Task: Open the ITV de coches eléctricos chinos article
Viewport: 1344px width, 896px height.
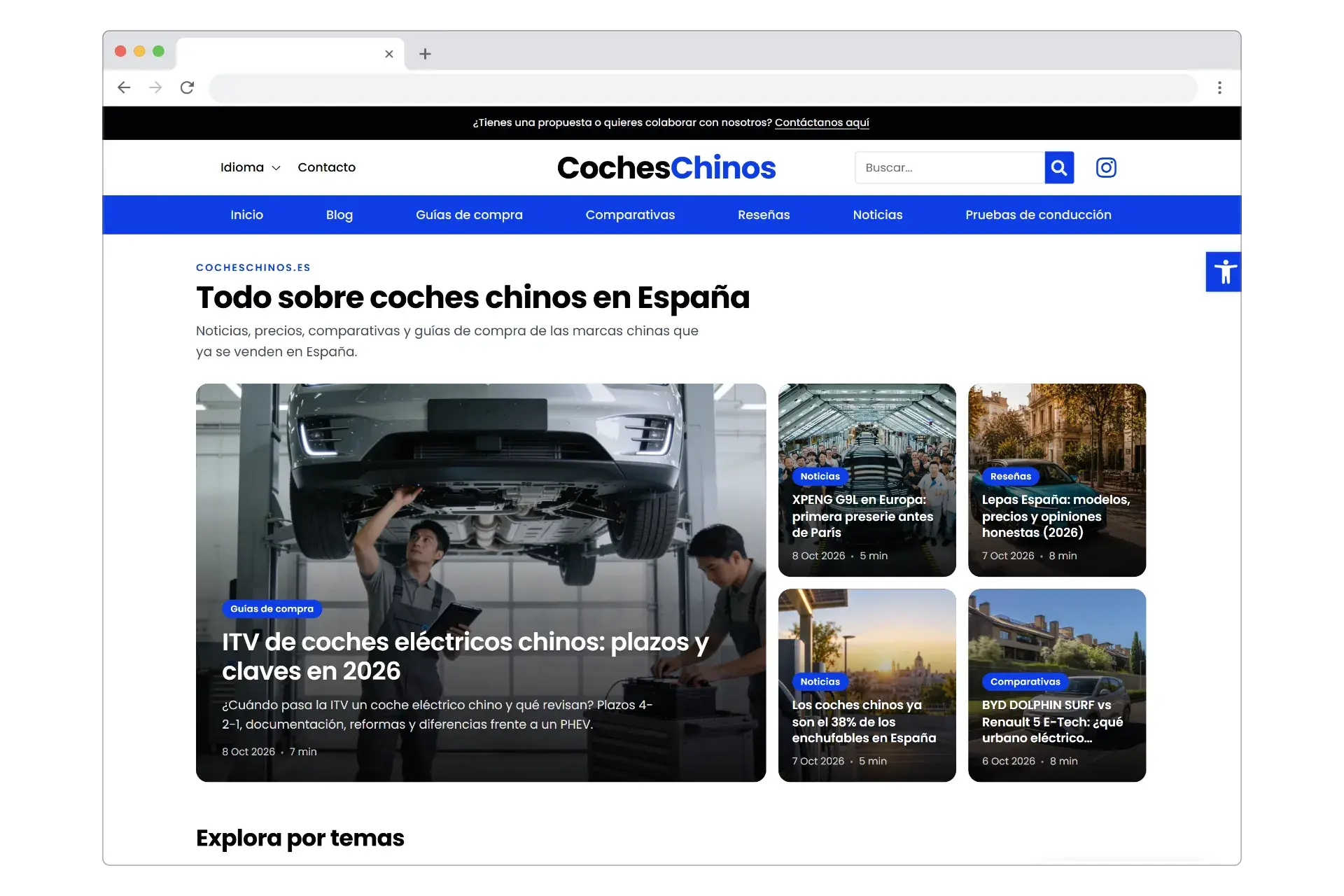Action: click(465, 656)
